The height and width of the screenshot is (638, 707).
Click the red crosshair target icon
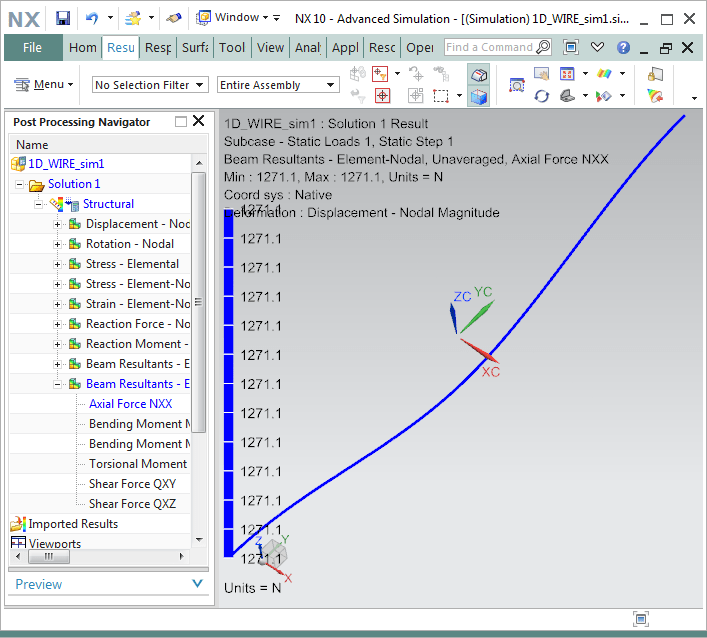click(x=382, y=96)
